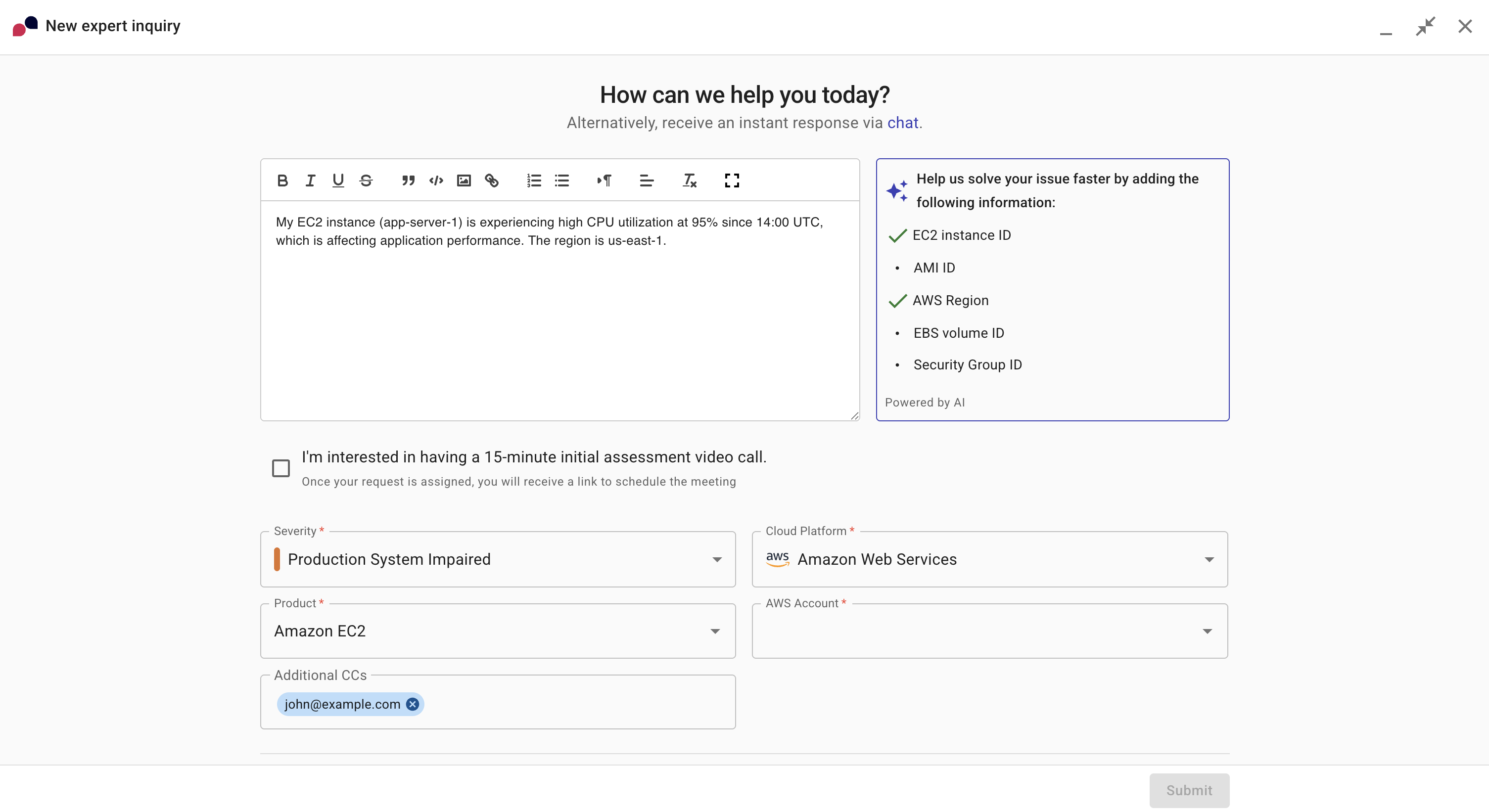
Task: Submit the expert inquiry
Action: [x=1188, y=790]
